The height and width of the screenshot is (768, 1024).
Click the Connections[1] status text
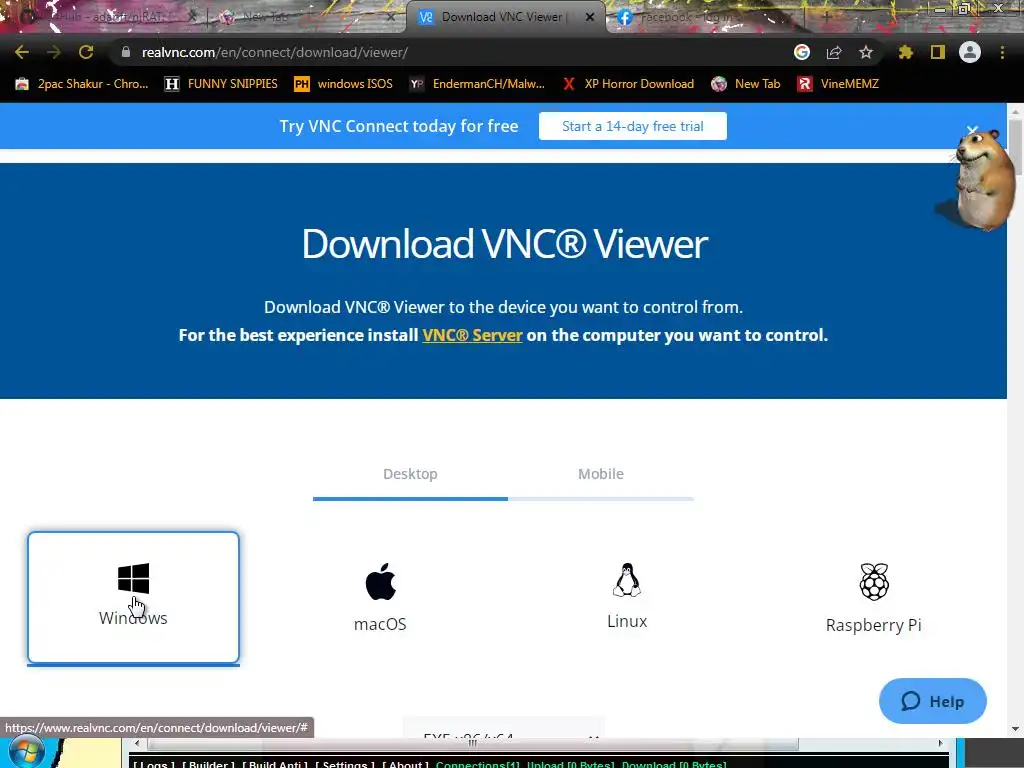pos(477,764)
